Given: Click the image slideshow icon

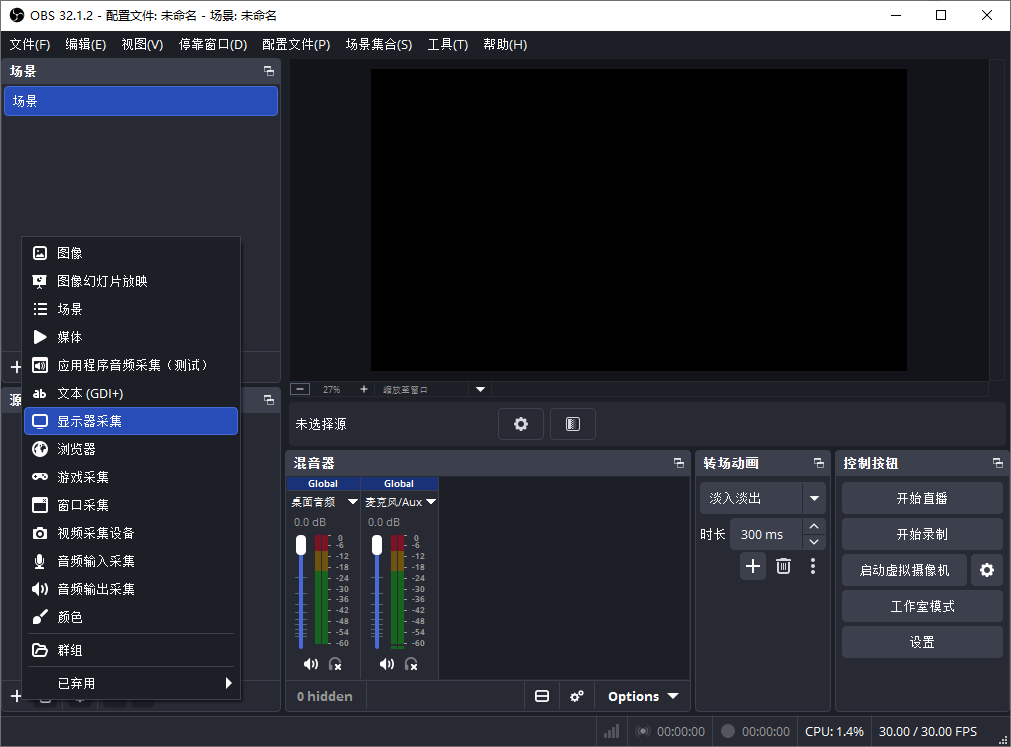Looking at the screenshot, I should [40, 281].
